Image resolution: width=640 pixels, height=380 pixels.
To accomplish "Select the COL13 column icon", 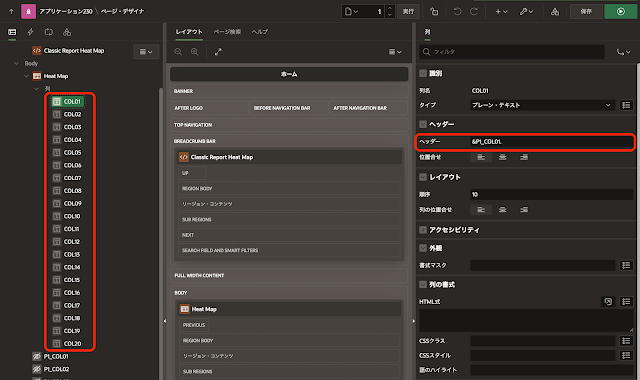I will point(57,254).
